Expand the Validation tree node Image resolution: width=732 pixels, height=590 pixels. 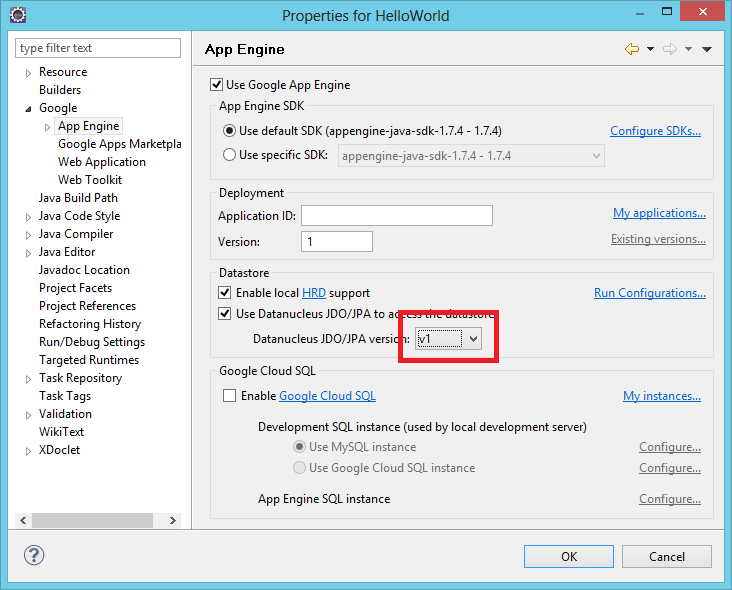pos(28,415)
